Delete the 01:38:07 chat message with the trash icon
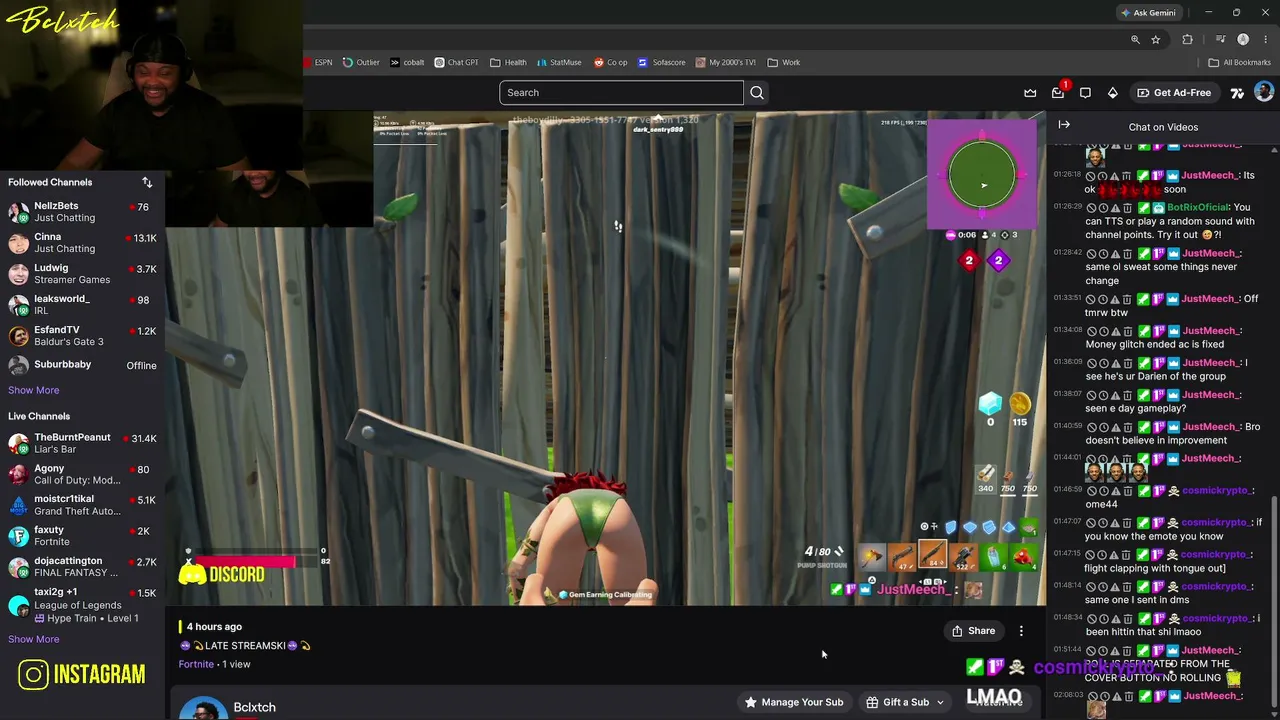The width and height of the screenshot is (1280, 720). [1127, 395]
